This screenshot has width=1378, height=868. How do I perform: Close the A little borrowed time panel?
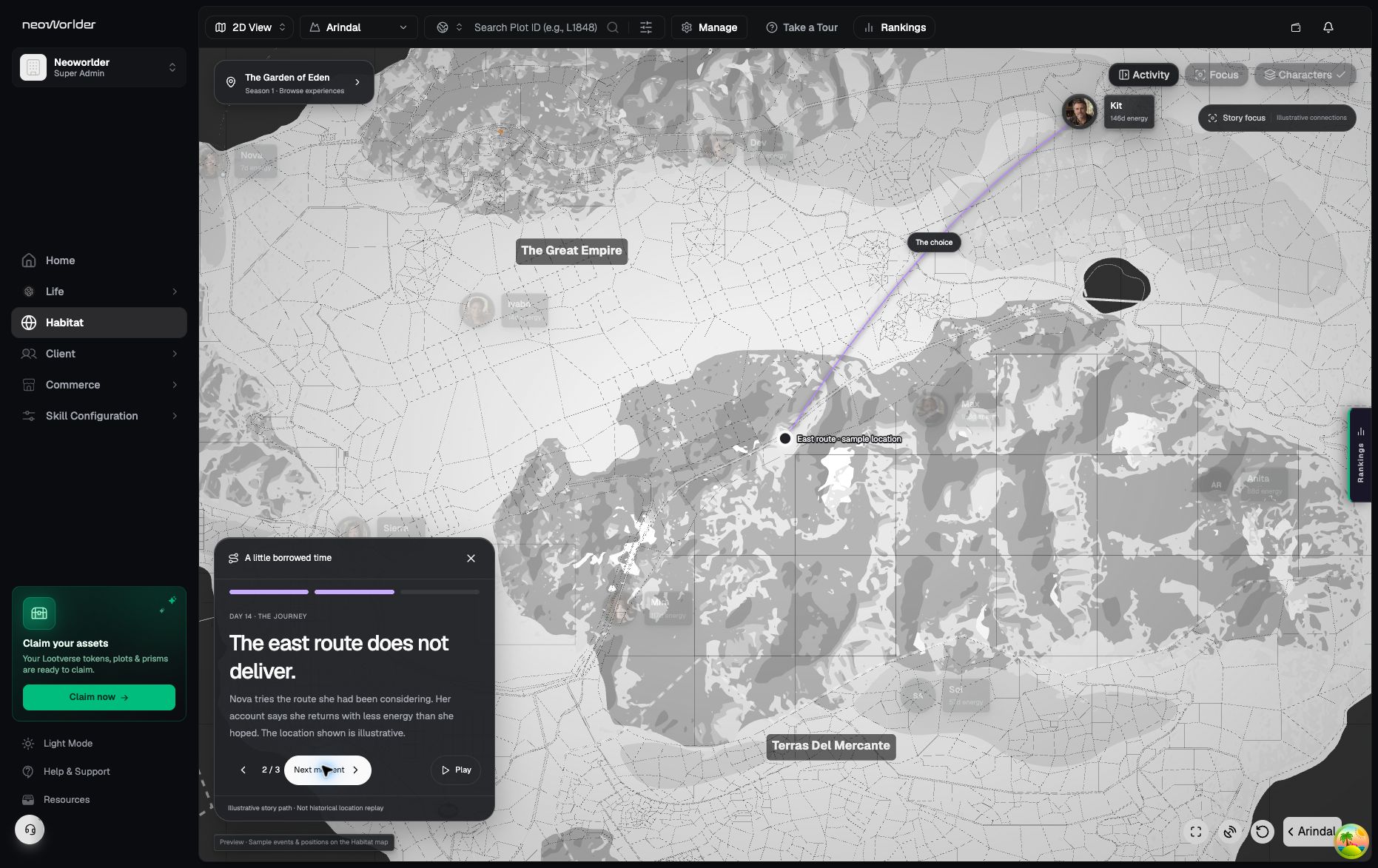471,559
